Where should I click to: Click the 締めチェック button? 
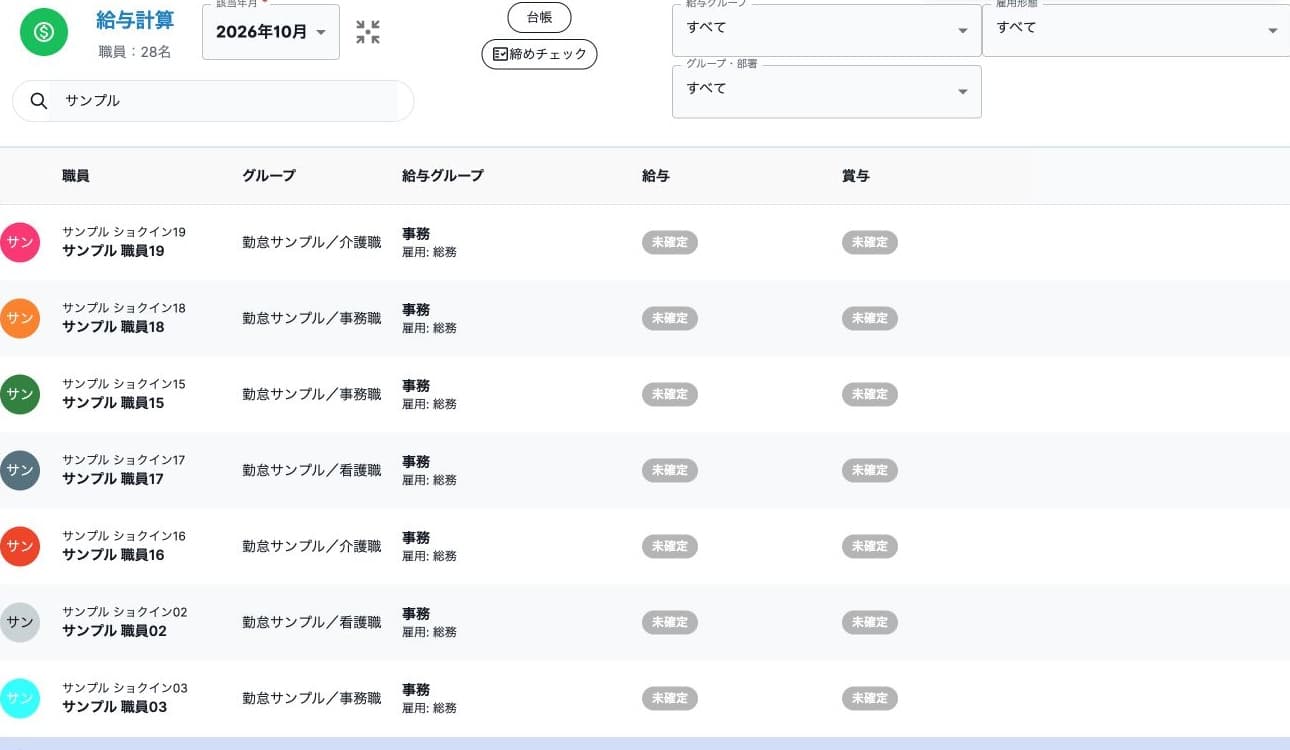[x=539, y=54]
